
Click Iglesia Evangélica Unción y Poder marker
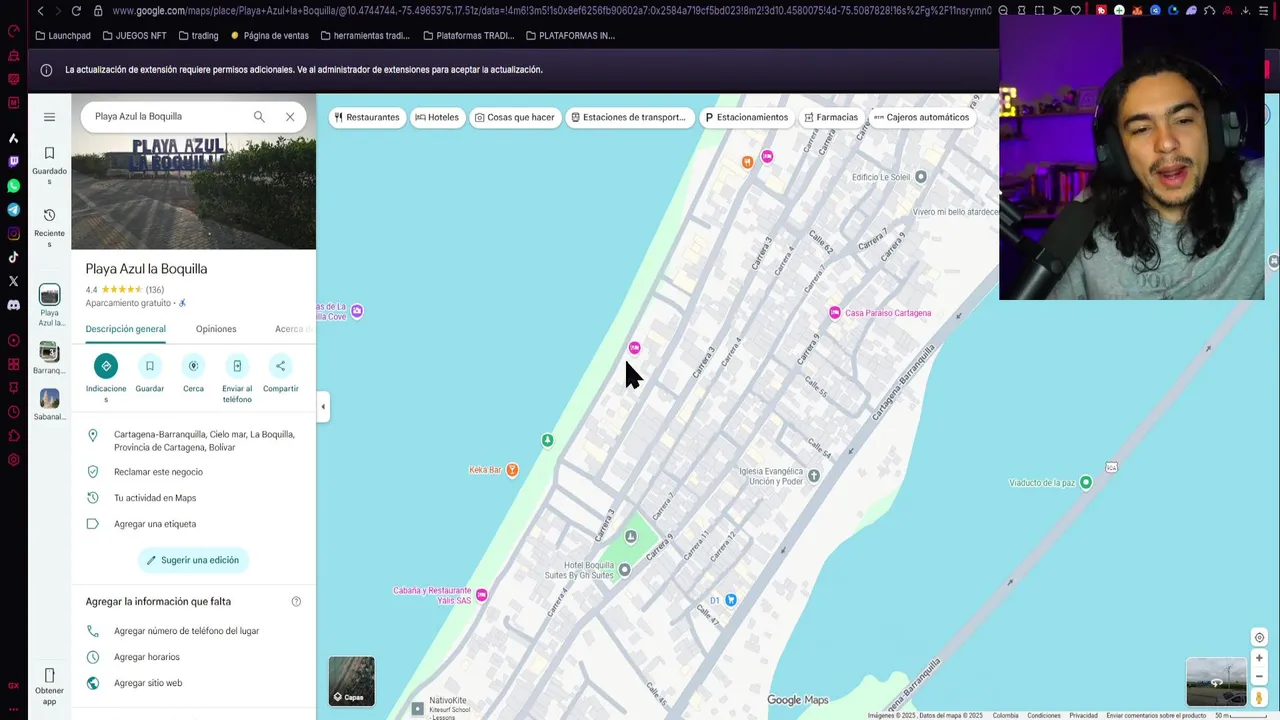pyautogui.click(x=814, y=476)
